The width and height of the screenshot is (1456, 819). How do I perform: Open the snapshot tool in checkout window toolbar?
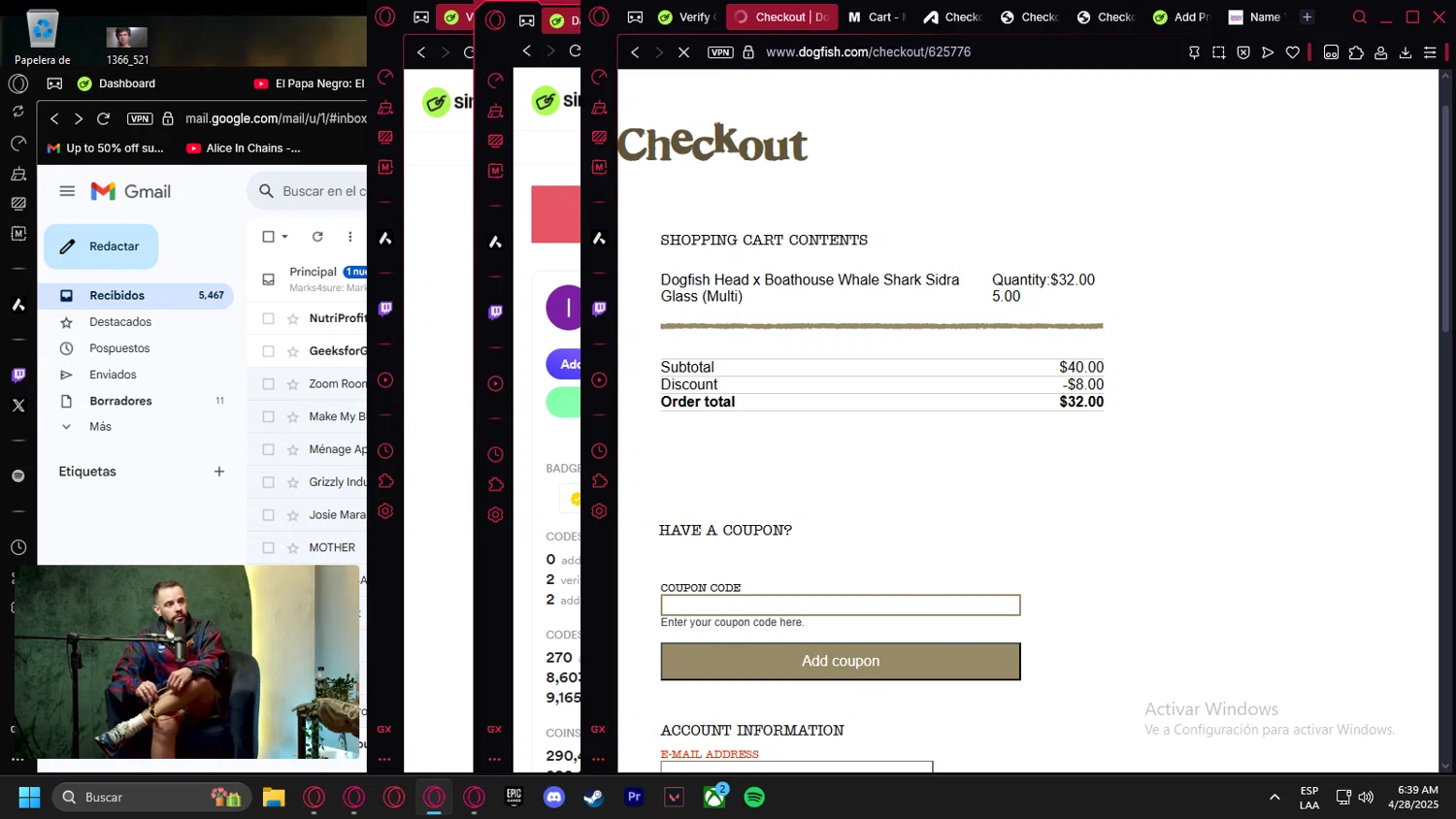[x=1219, y=52]
